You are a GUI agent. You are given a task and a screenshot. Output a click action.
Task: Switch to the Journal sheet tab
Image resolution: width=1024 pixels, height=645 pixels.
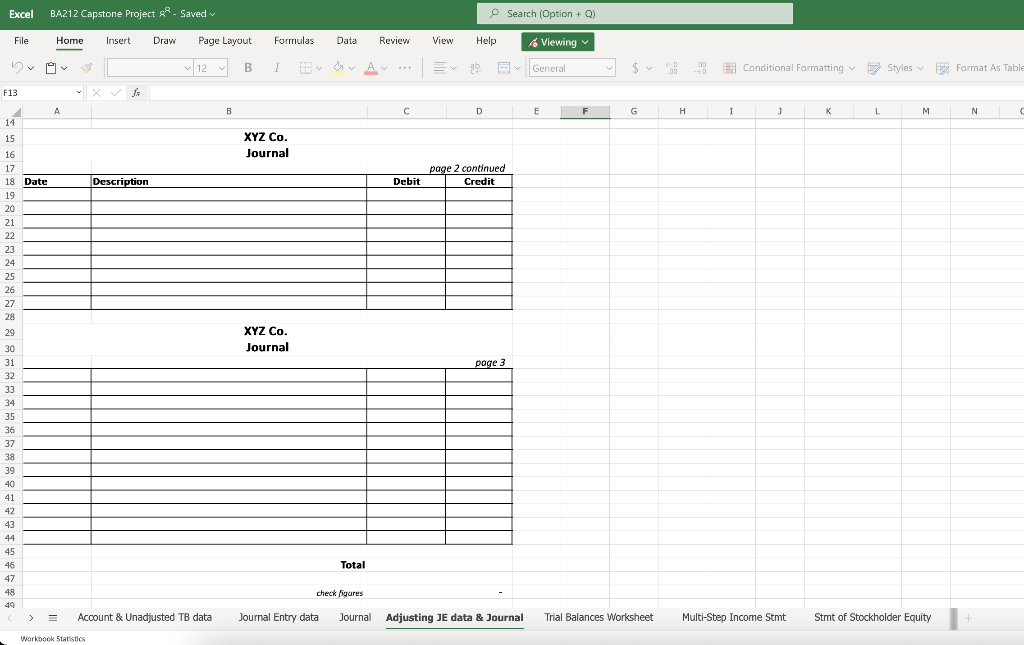coord(355,618)
